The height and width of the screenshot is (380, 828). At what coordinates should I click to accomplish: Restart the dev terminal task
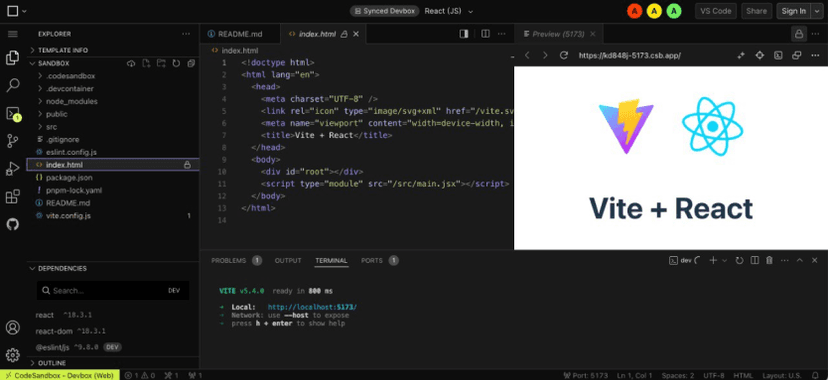point(739,260)
